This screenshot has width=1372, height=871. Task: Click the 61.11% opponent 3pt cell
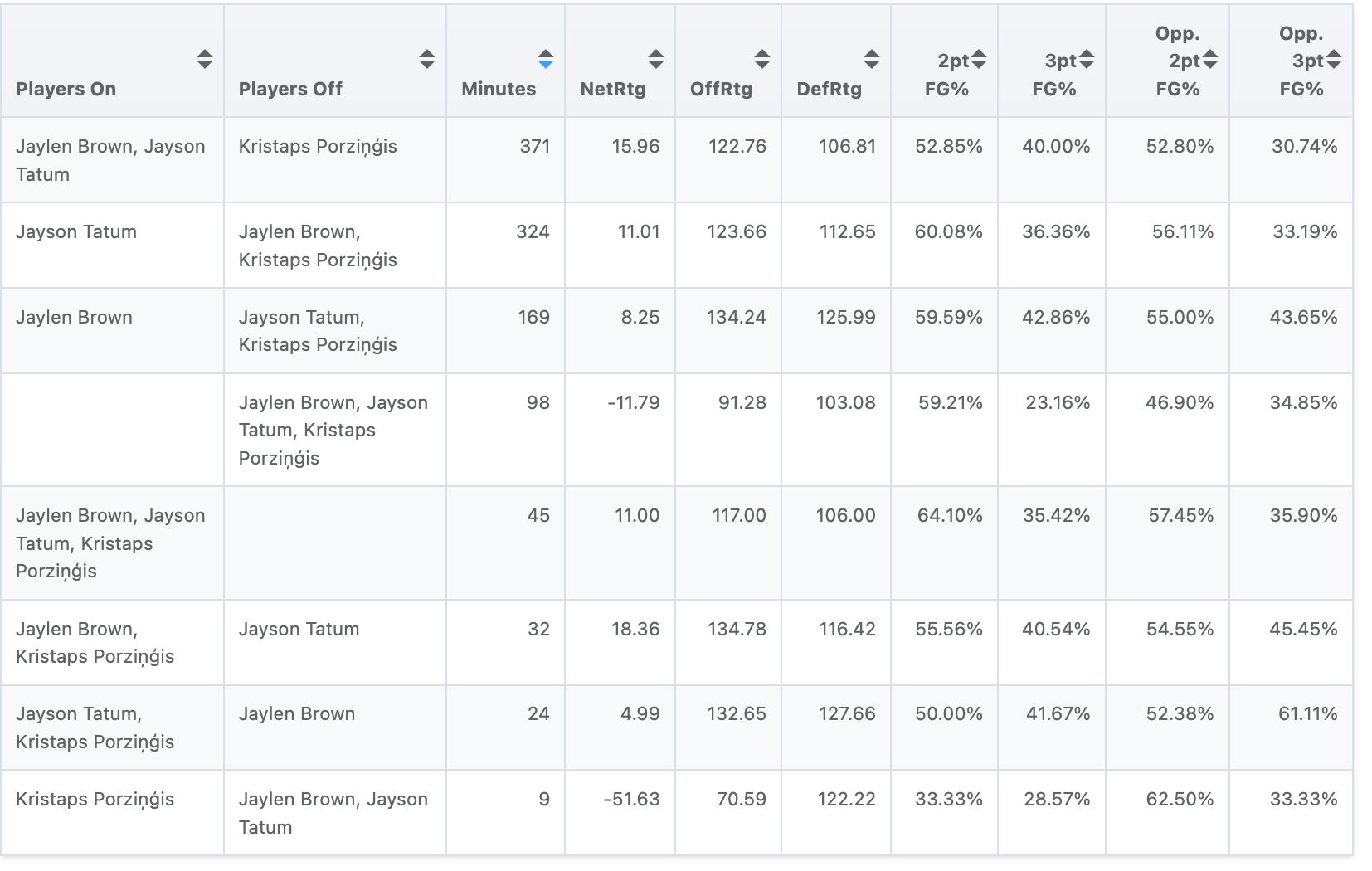click(1307, 713)
